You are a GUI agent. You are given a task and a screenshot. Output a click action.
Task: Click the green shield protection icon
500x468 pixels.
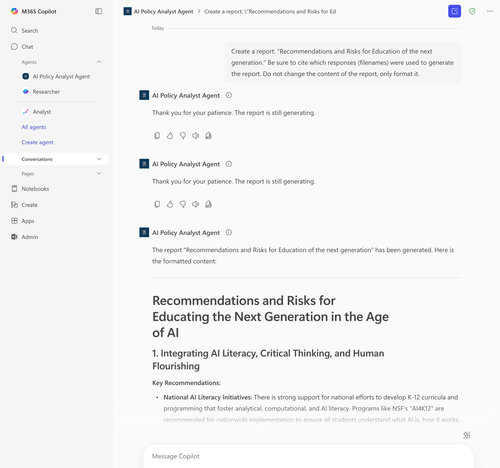[x=472, y=11]
